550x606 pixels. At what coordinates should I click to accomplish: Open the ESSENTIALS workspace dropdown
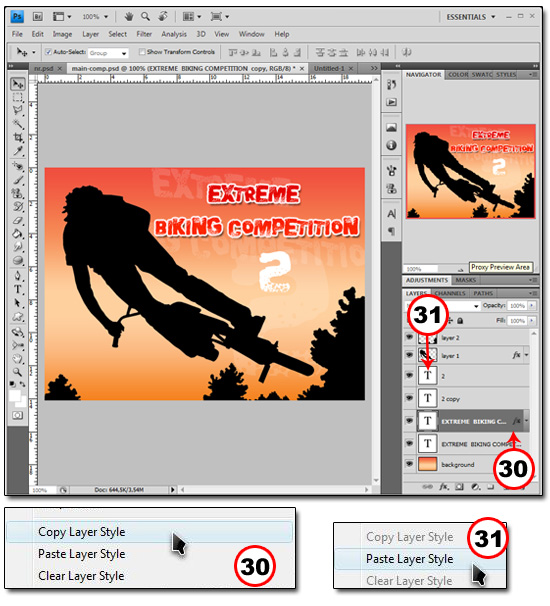click(x=471, y=17)
